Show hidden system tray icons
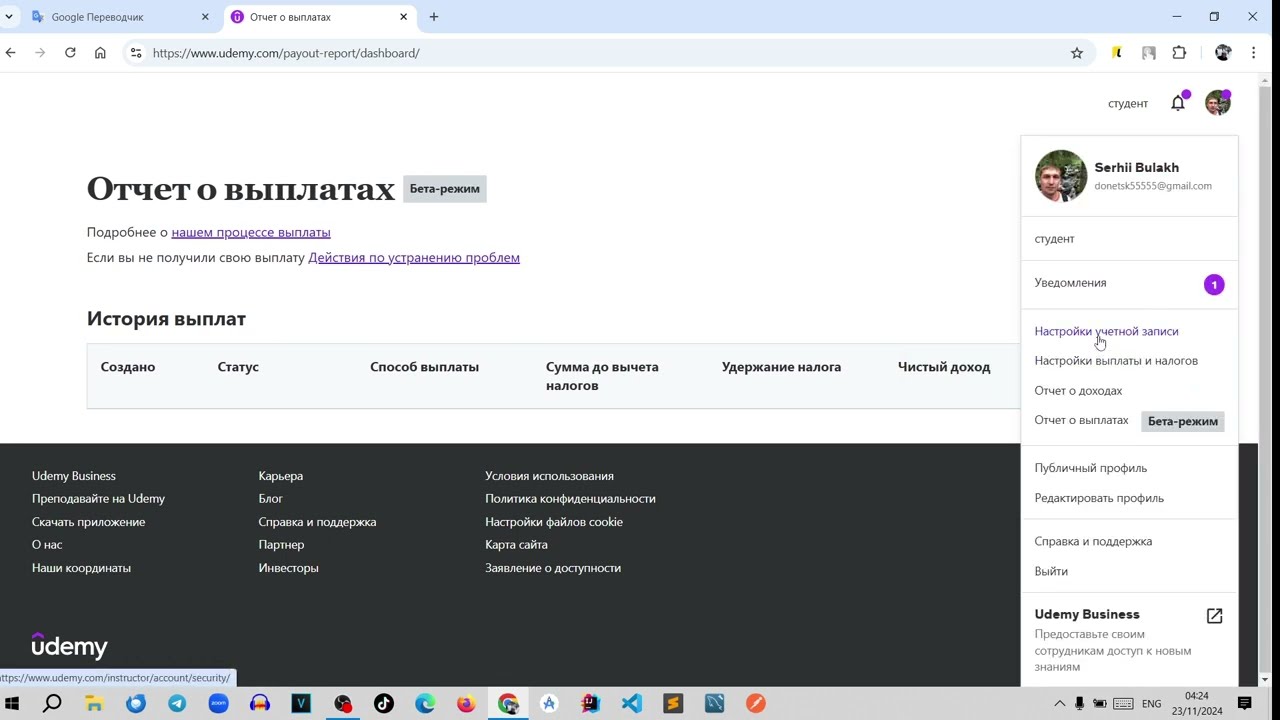Screen dimensions: 1280x720 [x=1060, y=703]
